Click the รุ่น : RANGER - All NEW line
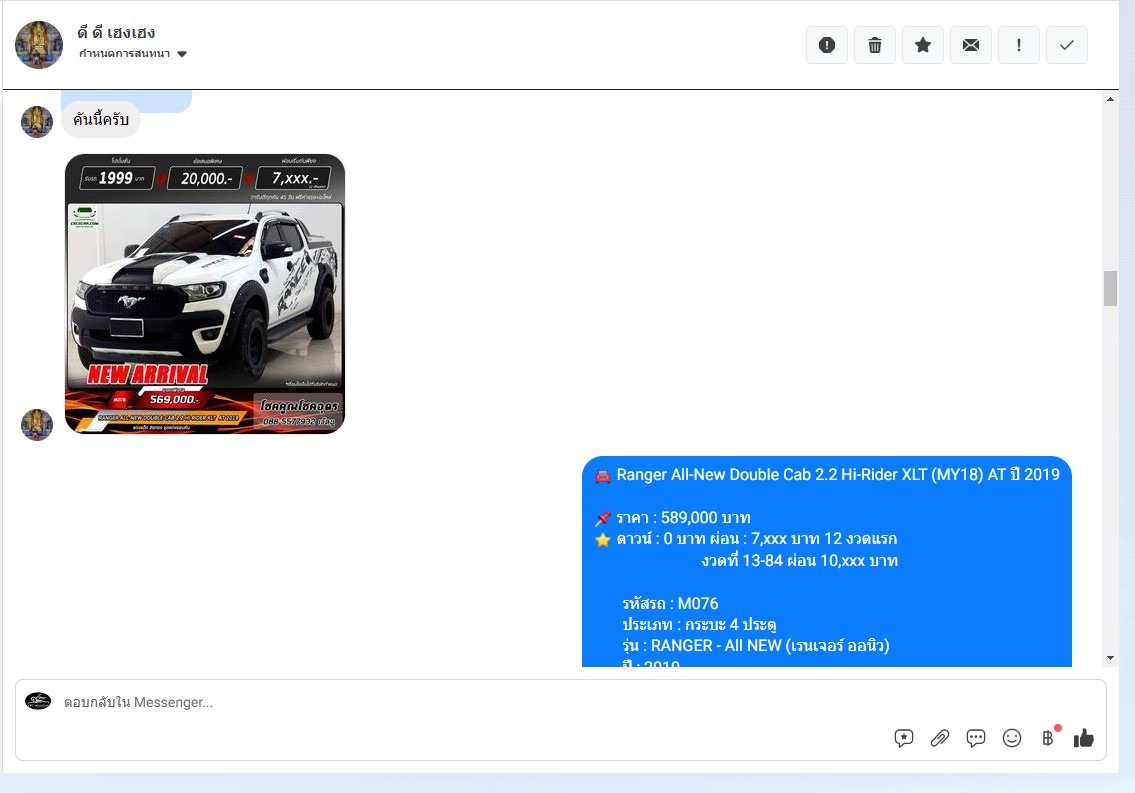This screenshot has width=1135, height=793. click(x=756, y=645)
